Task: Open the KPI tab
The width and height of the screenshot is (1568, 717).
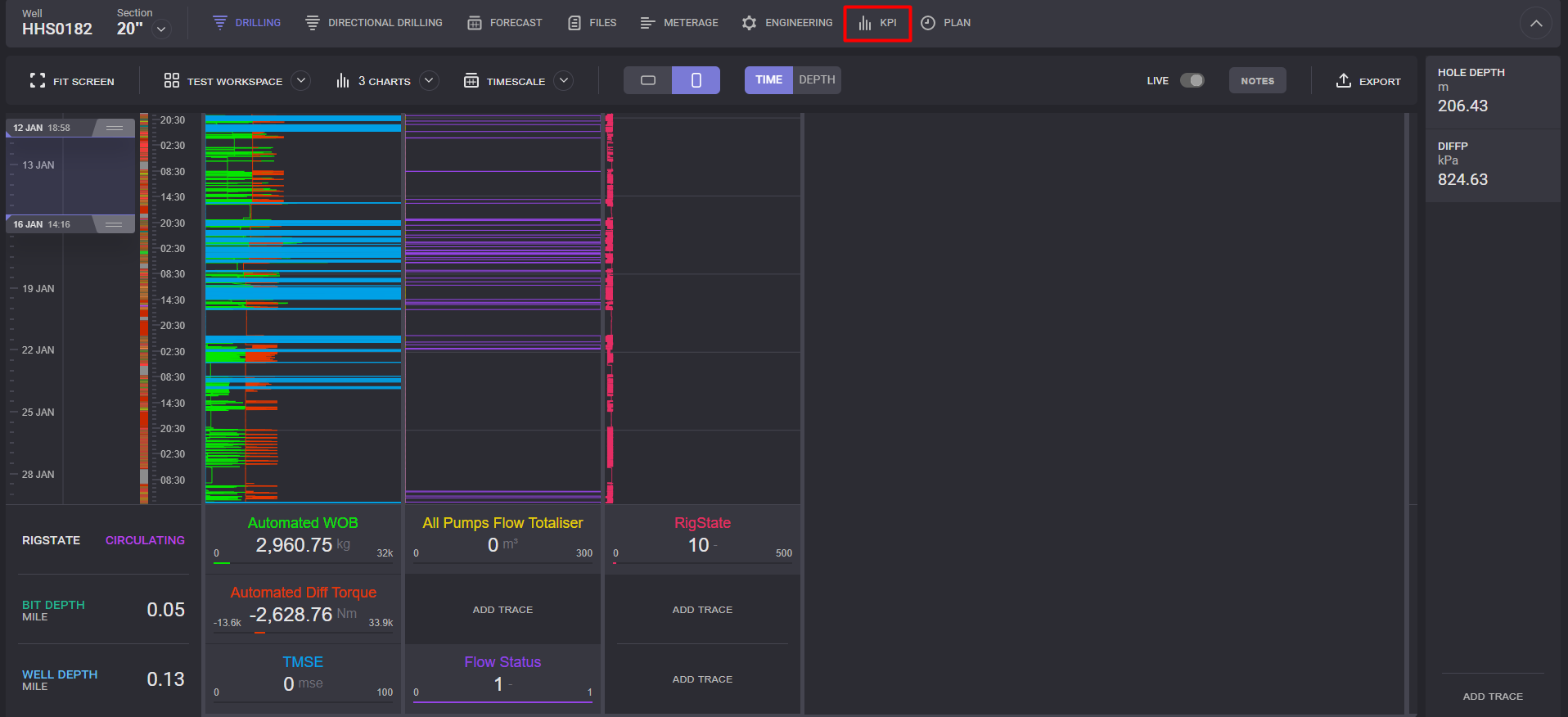Action: pyautogui.click(x=877, y=23)
